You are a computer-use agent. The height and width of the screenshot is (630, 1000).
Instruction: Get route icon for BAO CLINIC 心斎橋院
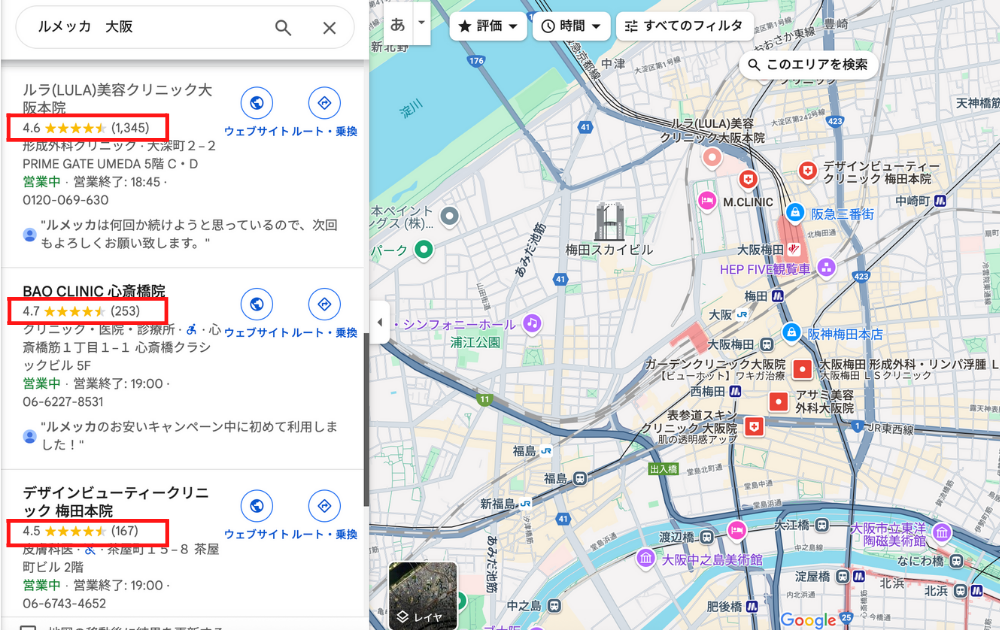(x=324, y=304)
